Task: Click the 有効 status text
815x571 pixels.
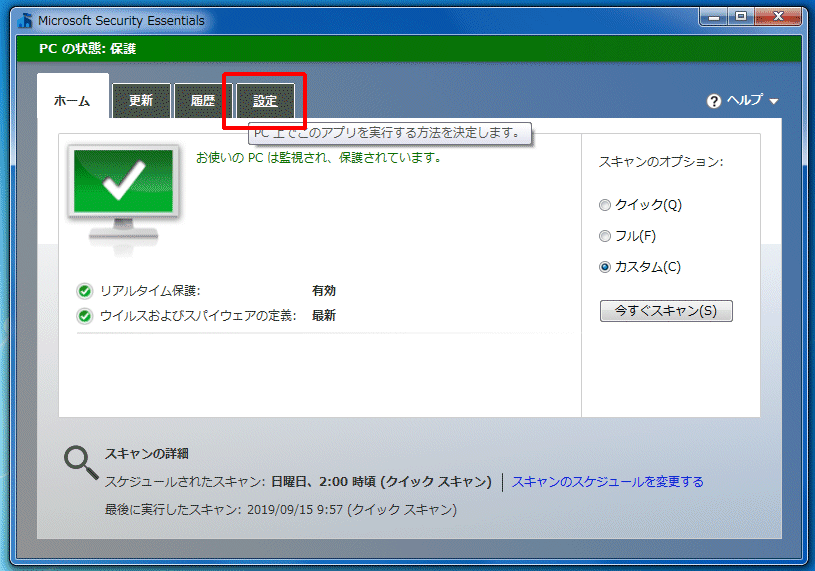Action: 324,290
